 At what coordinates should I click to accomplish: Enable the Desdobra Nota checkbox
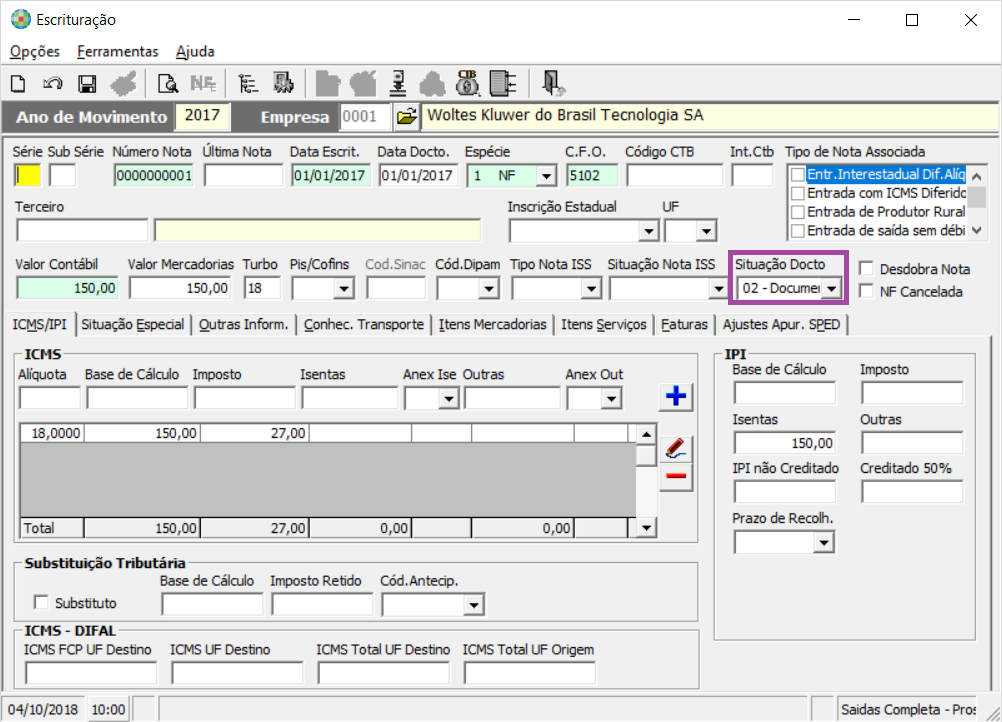[x=866, y=269]
